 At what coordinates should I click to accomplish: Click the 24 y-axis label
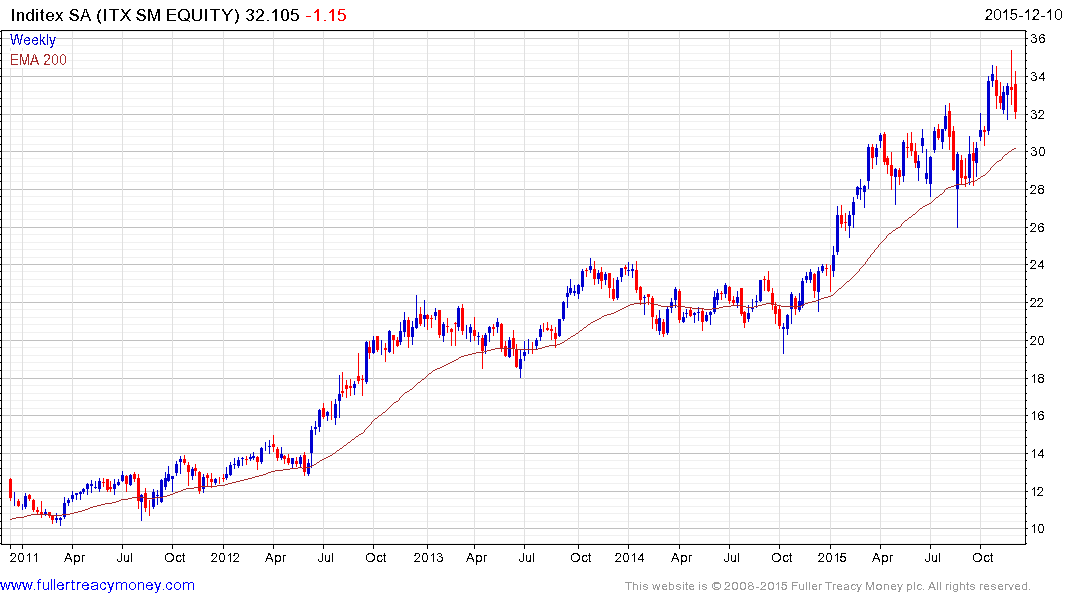1037,265
